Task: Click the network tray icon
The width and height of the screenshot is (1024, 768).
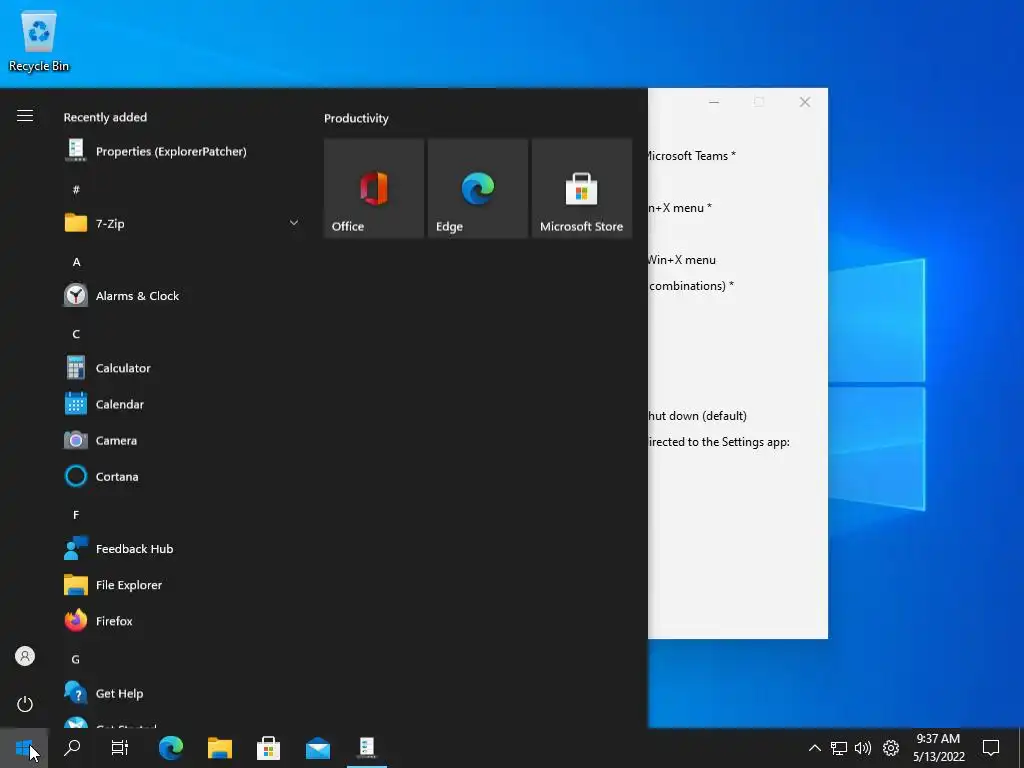Action: (x=839, y=748)
